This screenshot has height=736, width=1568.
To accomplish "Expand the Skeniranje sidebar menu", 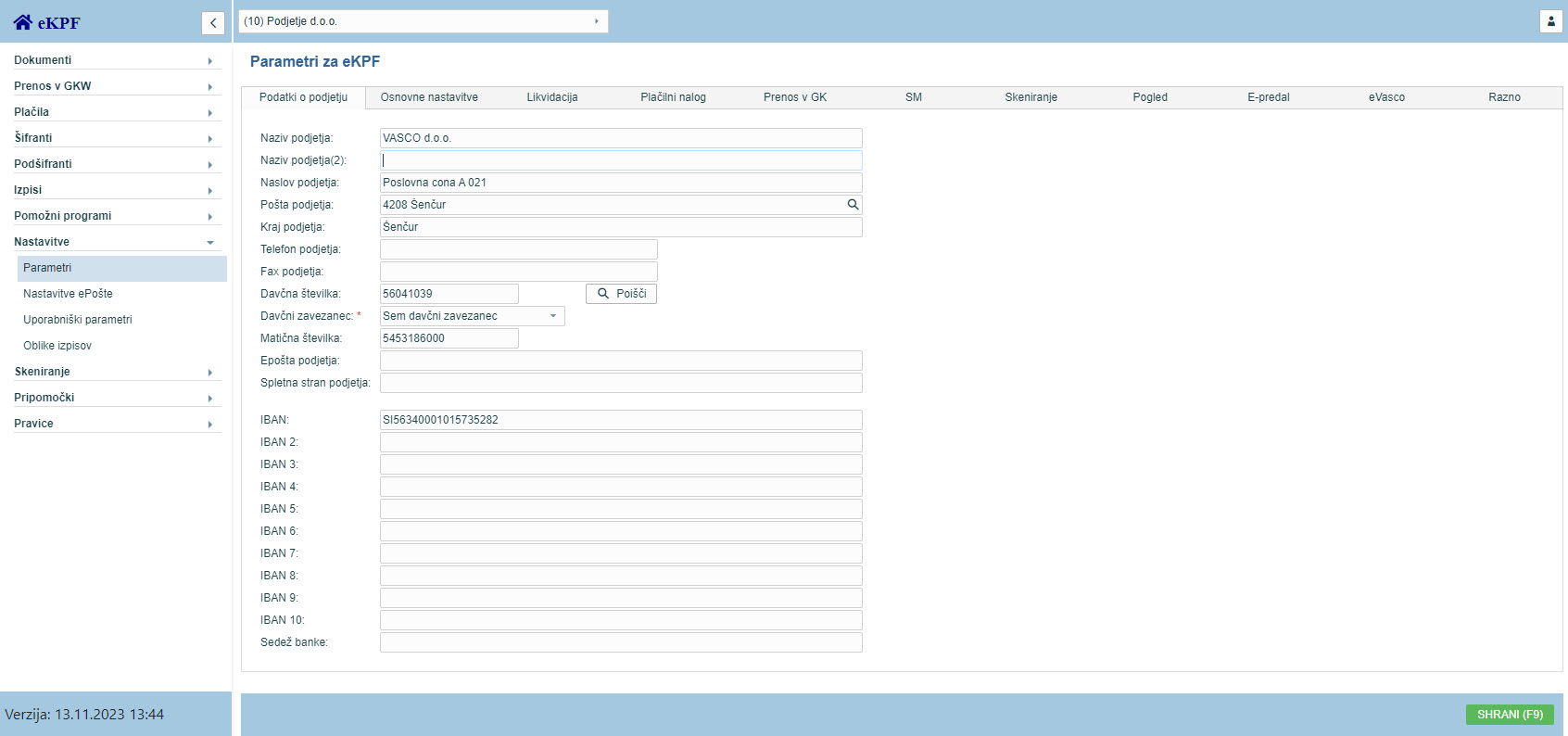I will coord(118,372).
